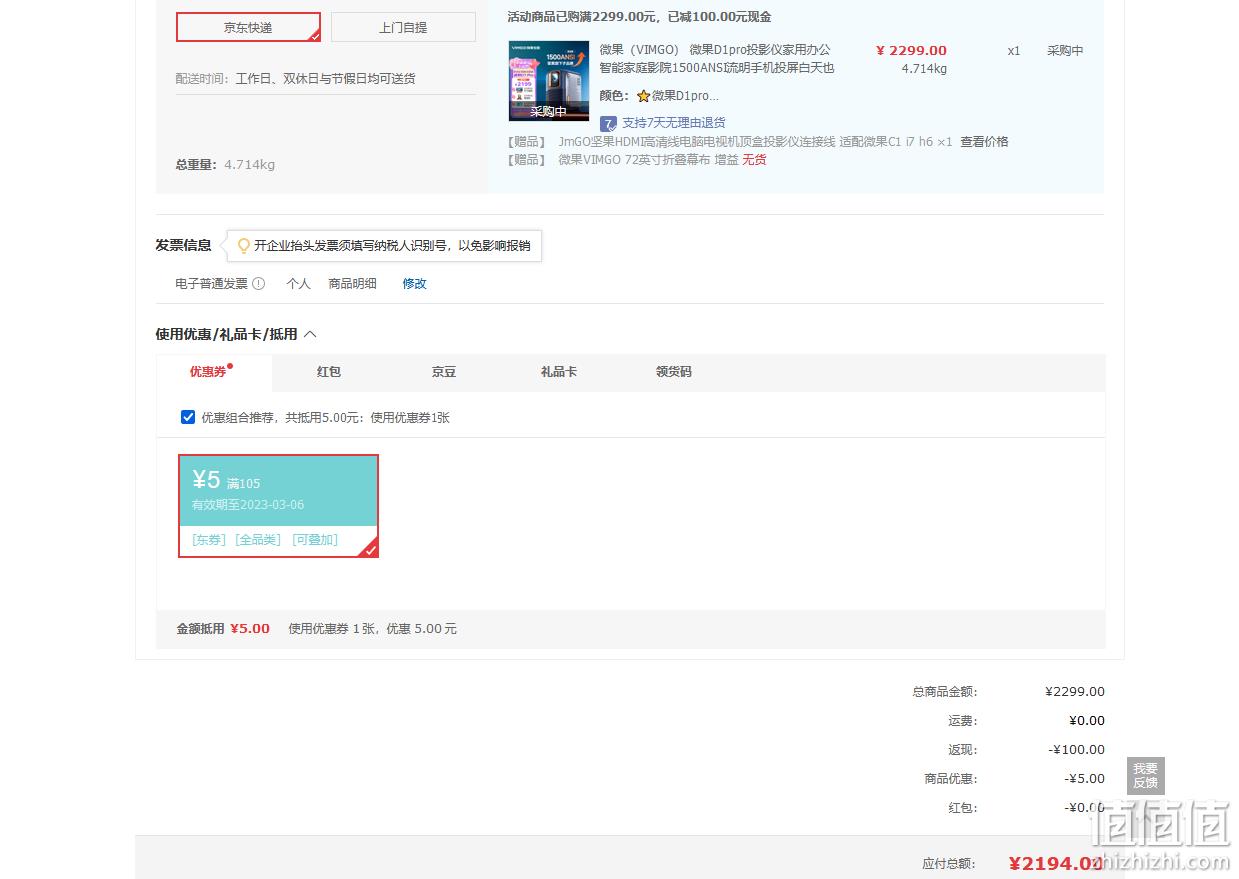
Task: Click 总商品金额 ¥2299.00 value
Action: (x=1075, y=692)
